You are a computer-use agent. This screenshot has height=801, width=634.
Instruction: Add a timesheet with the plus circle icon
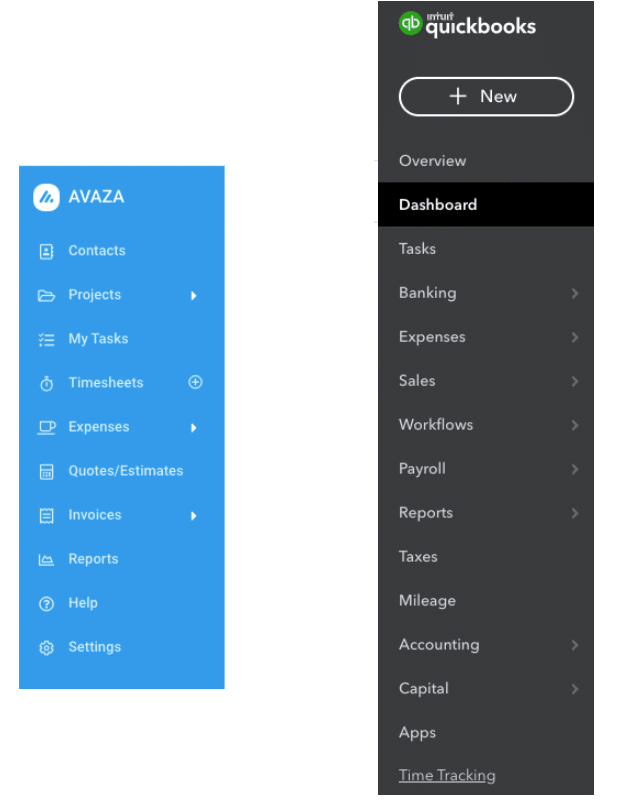[195, 382]
